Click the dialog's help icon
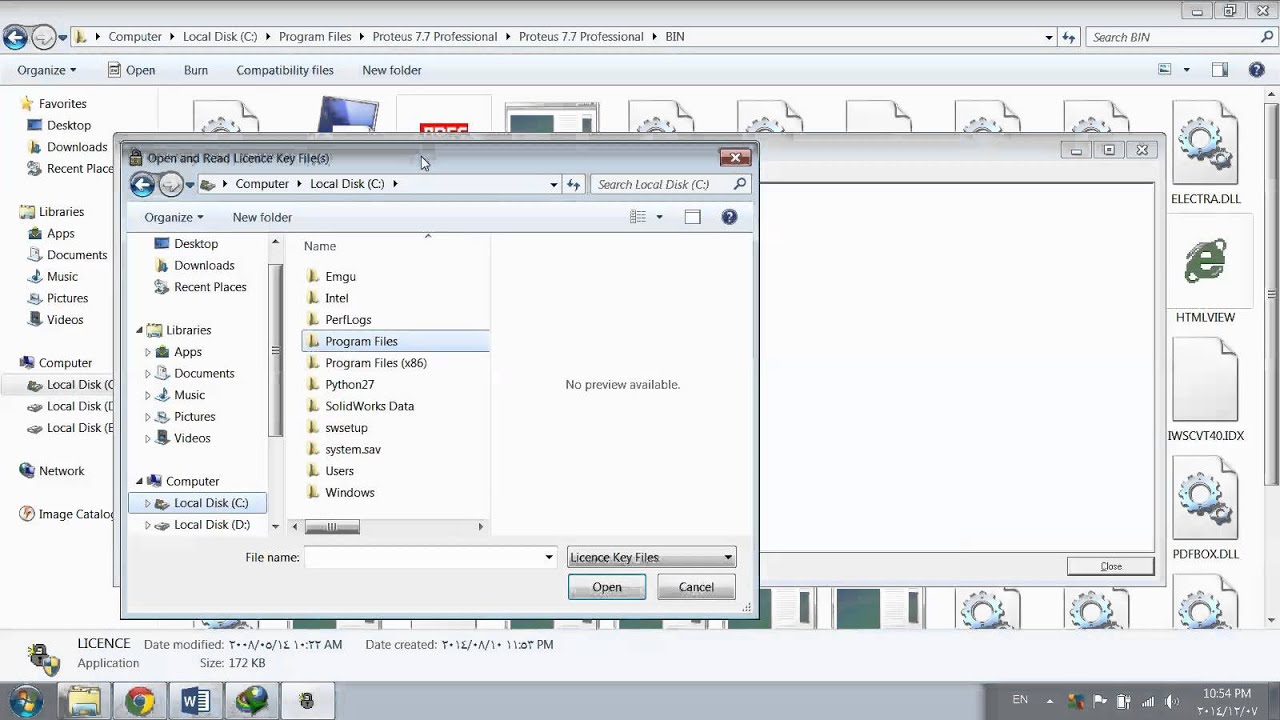This screenshot has width=1280, height=720. tap(729, 217)
